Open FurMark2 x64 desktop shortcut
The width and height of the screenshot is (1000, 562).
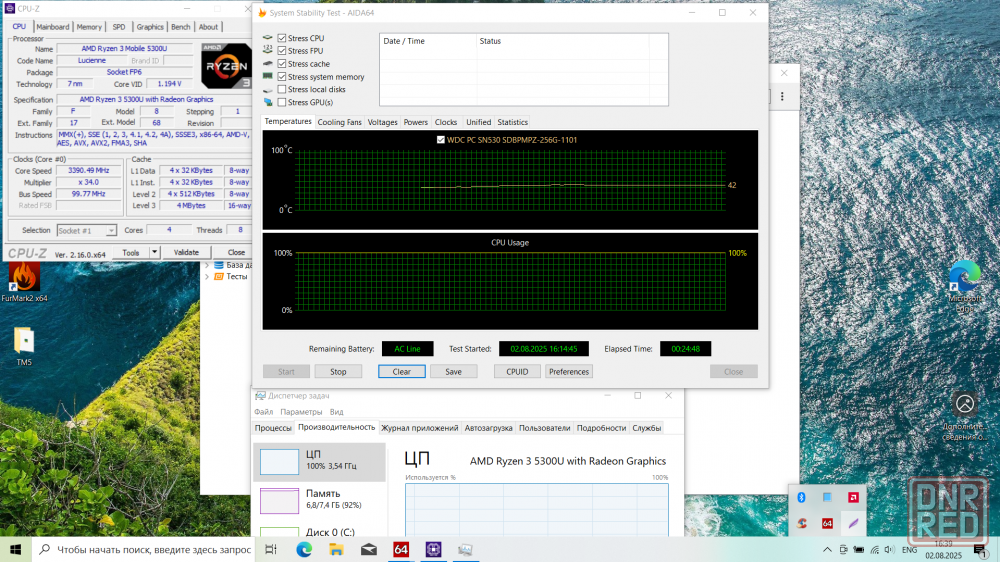24,283
